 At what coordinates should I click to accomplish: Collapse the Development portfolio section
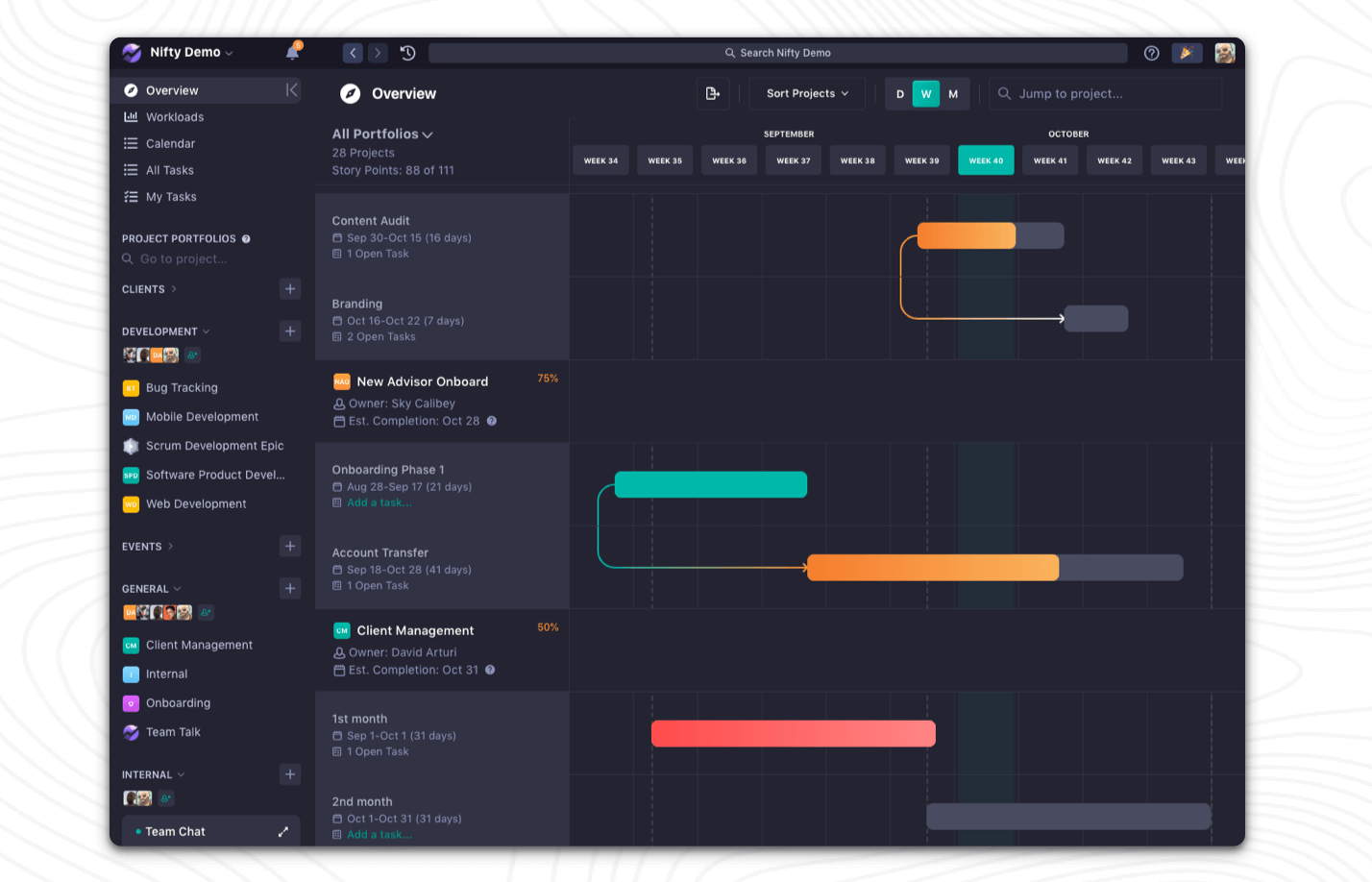165,331
